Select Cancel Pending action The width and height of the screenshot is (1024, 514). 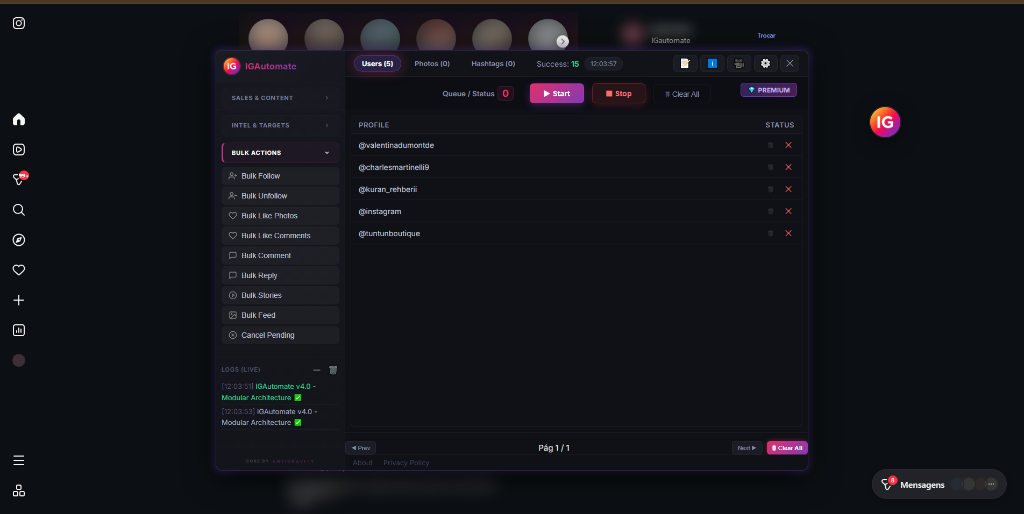click(280, 335)
